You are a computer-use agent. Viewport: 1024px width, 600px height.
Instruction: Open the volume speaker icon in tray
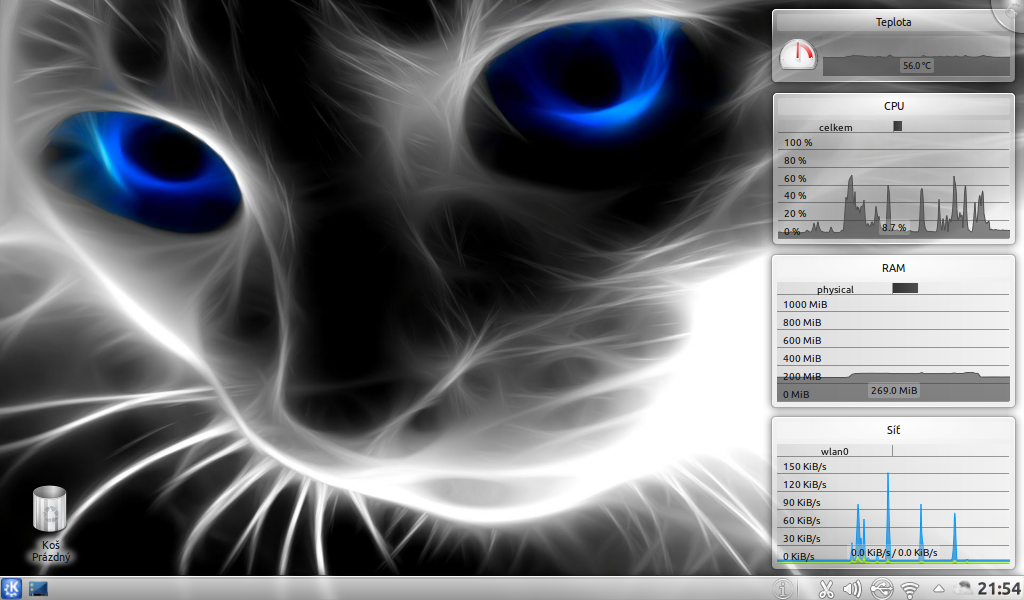coord(852,589)
